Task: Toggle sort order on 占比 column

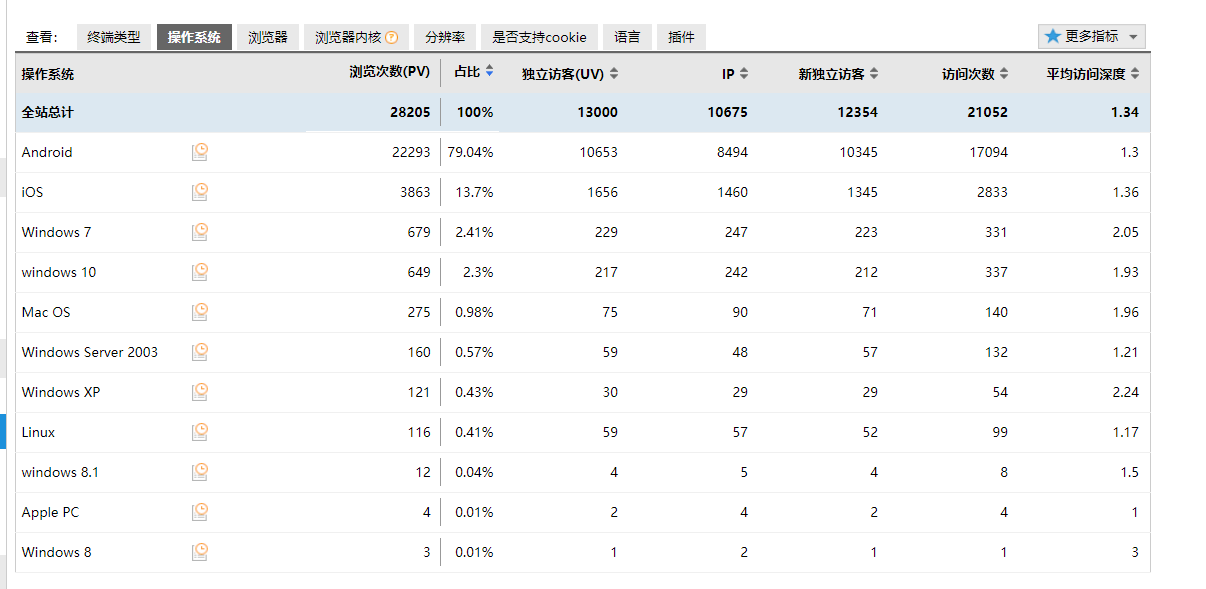Action: 487,72
